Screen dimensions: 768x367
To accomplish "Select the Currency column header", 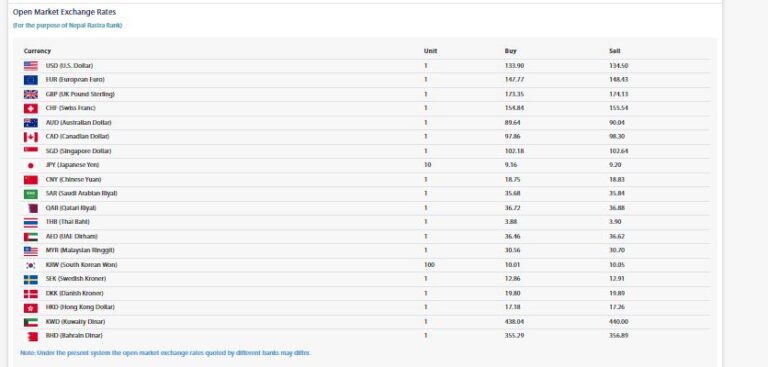I will click(x=37, y=51).
